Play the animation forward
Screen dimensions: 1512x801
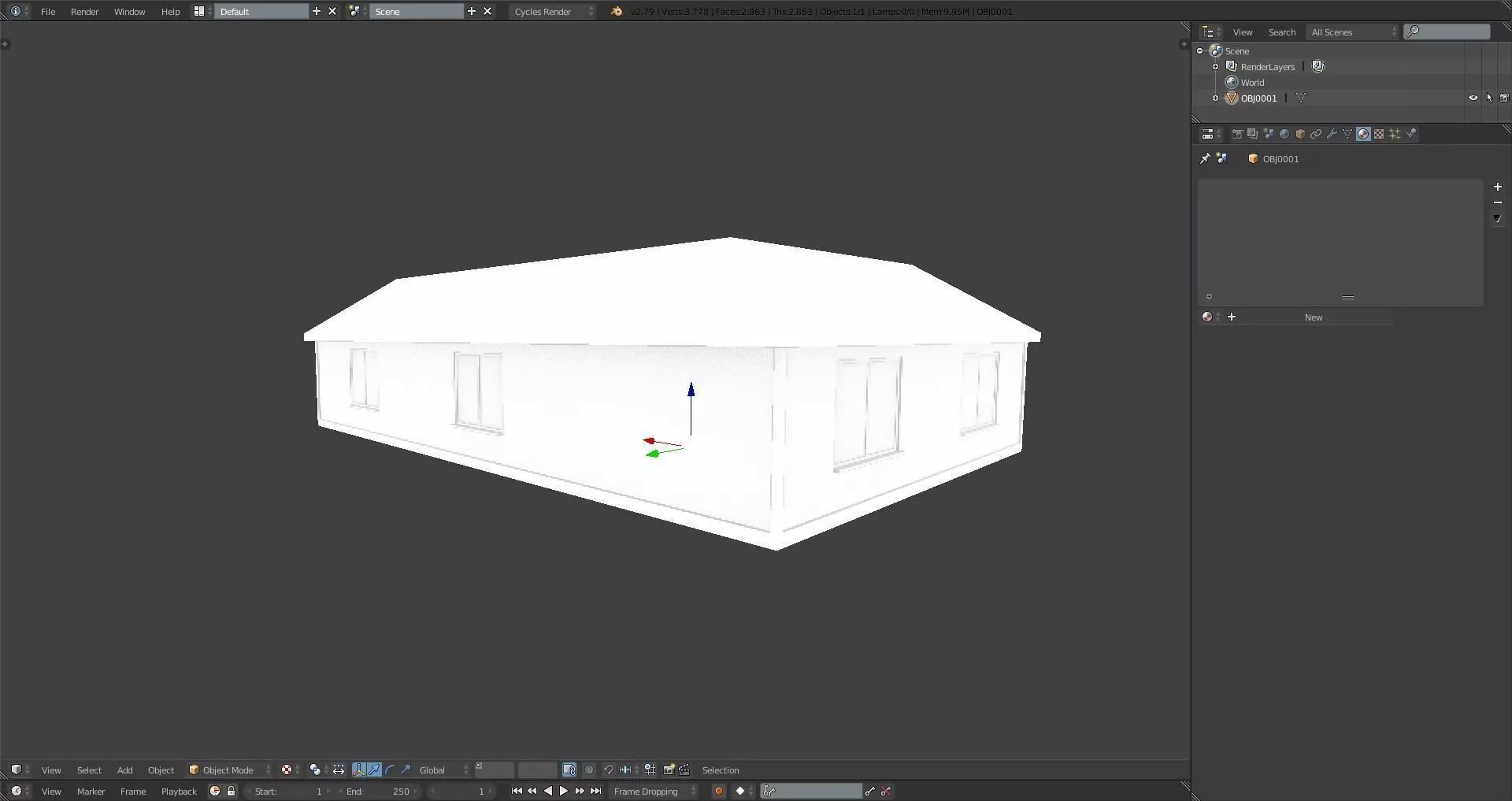(x=564, y=791)
